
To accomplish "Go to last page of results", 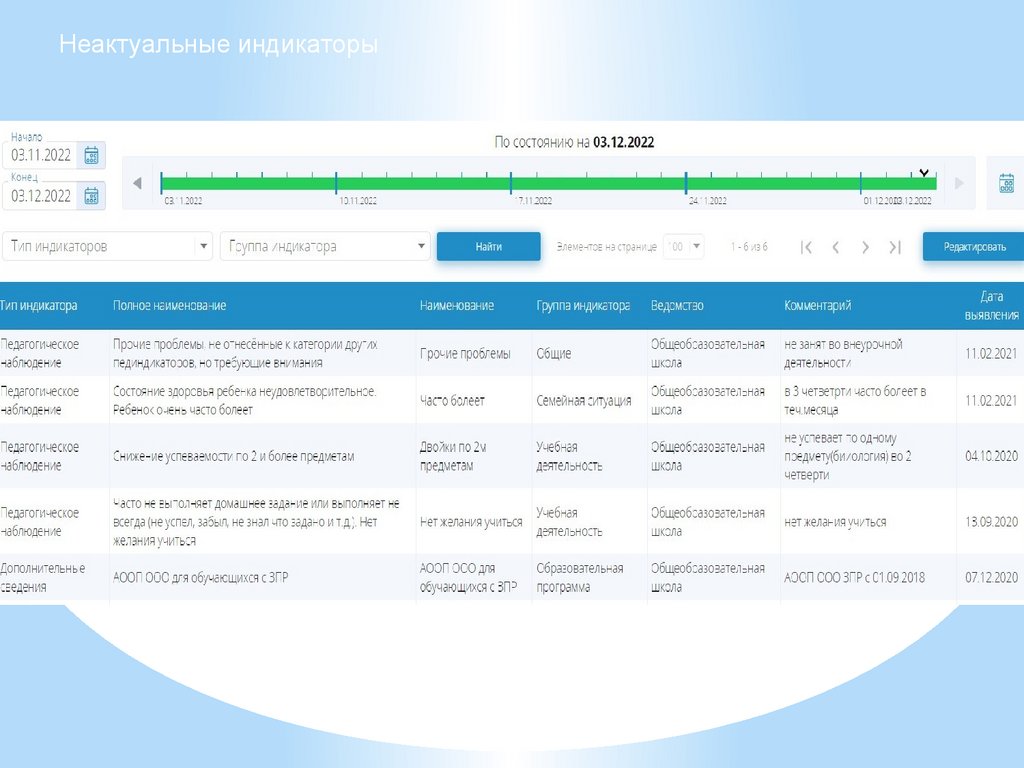I will click(895, 247).
